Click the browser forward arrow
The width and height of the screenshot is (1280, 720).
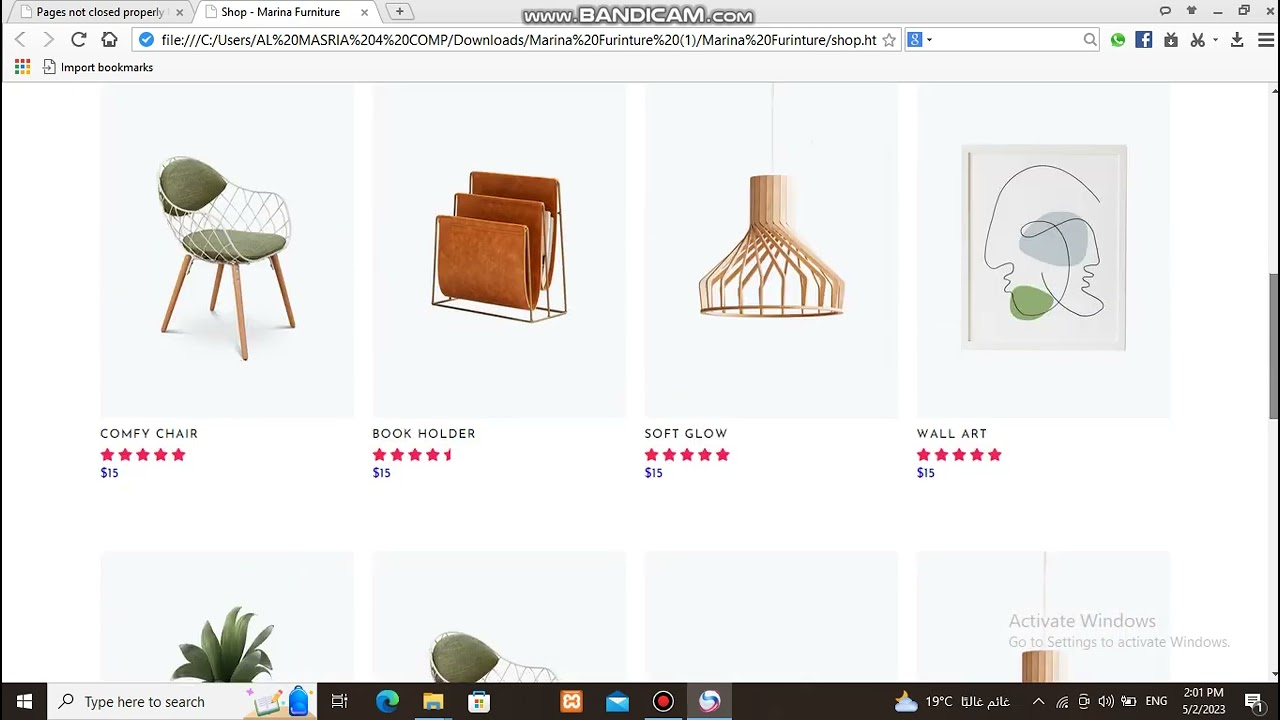click(x=48, y=40)
